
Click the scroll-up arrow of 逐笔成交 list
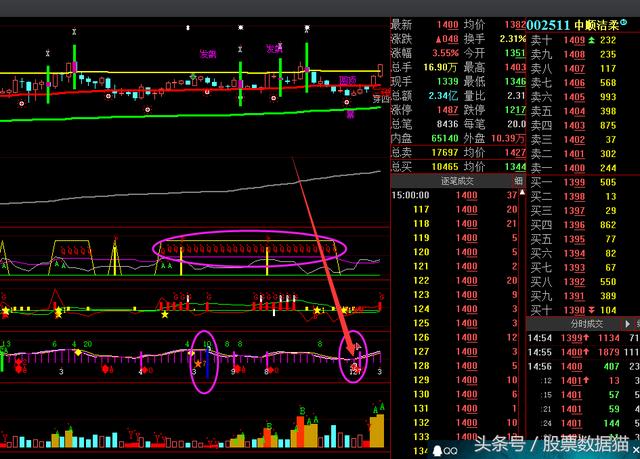pyautogui.click(x=522, y=193)
